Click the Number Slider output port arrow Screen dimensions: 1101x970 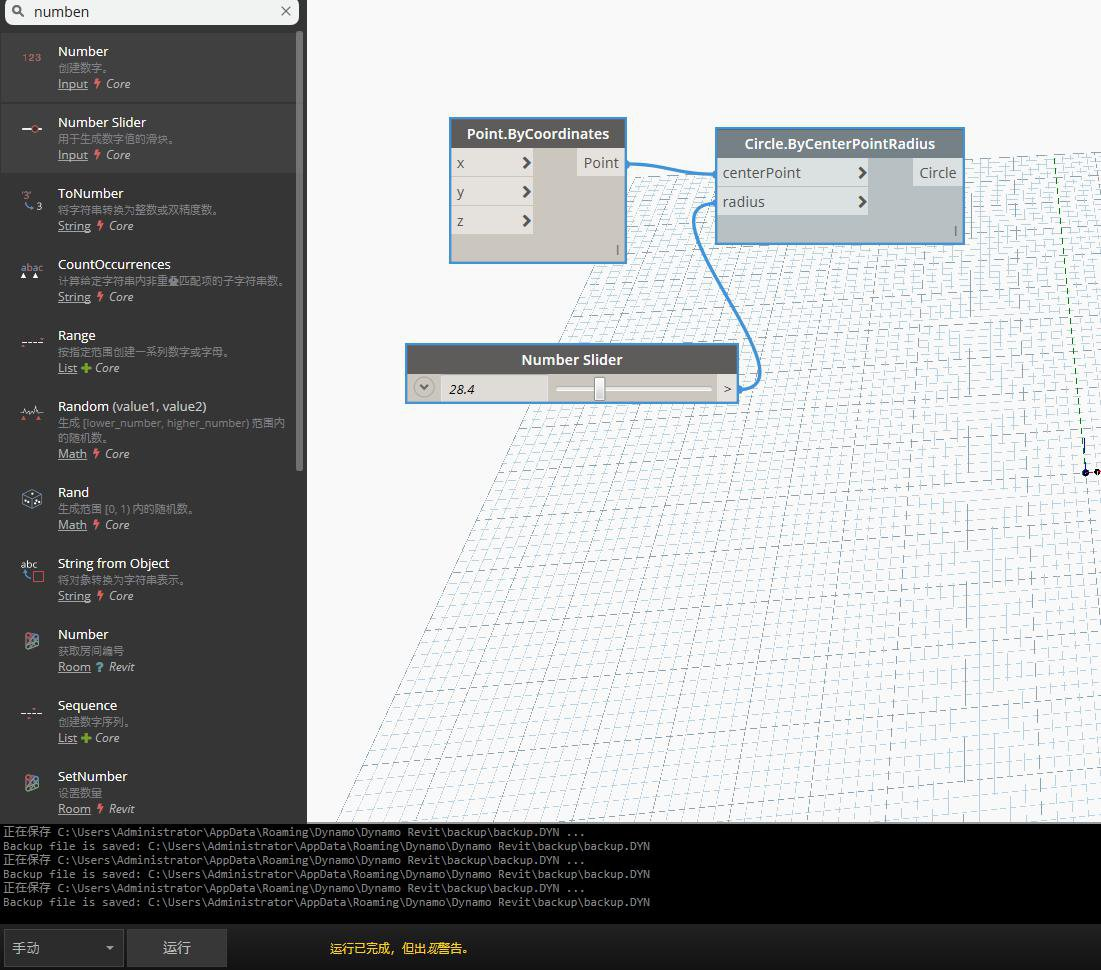727,388
